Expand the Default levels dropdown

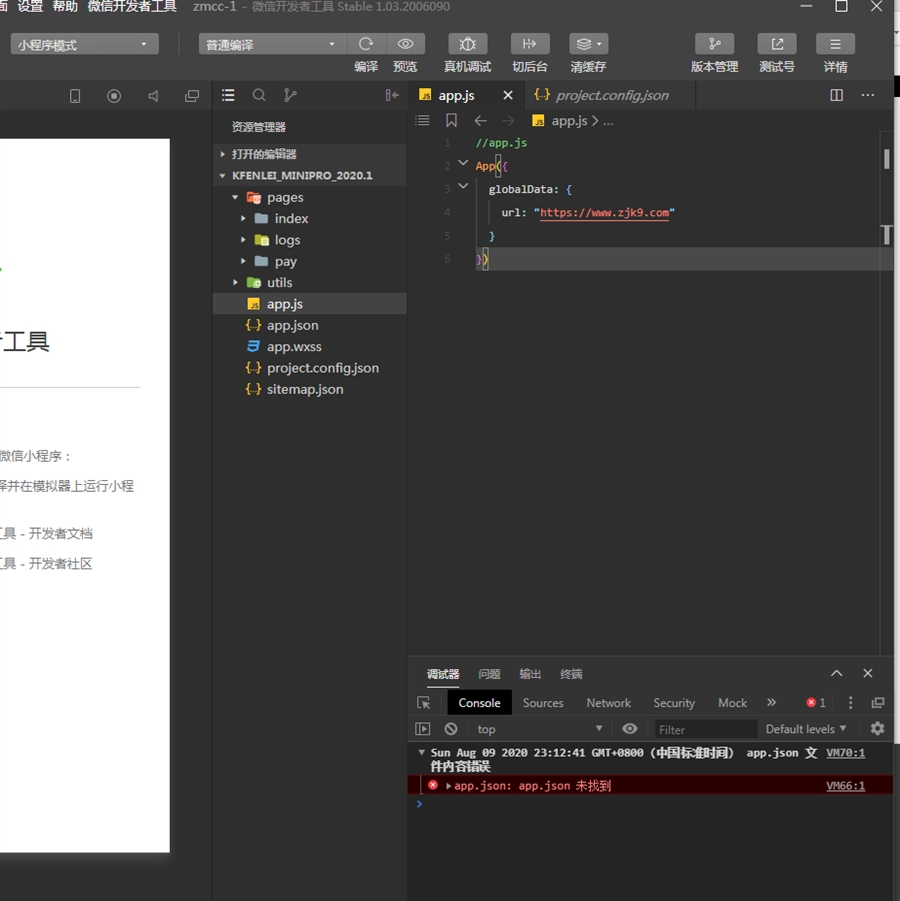[806, 729]
